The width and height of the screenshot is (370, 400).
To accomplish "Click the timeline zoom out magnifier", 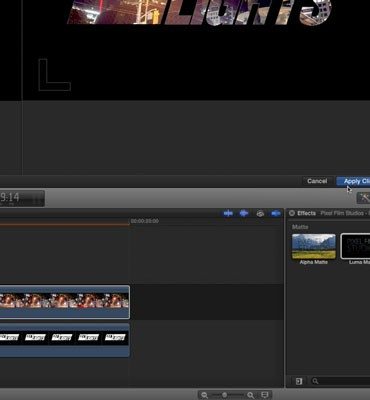I will pyautogui.click(x=204, y=395).
